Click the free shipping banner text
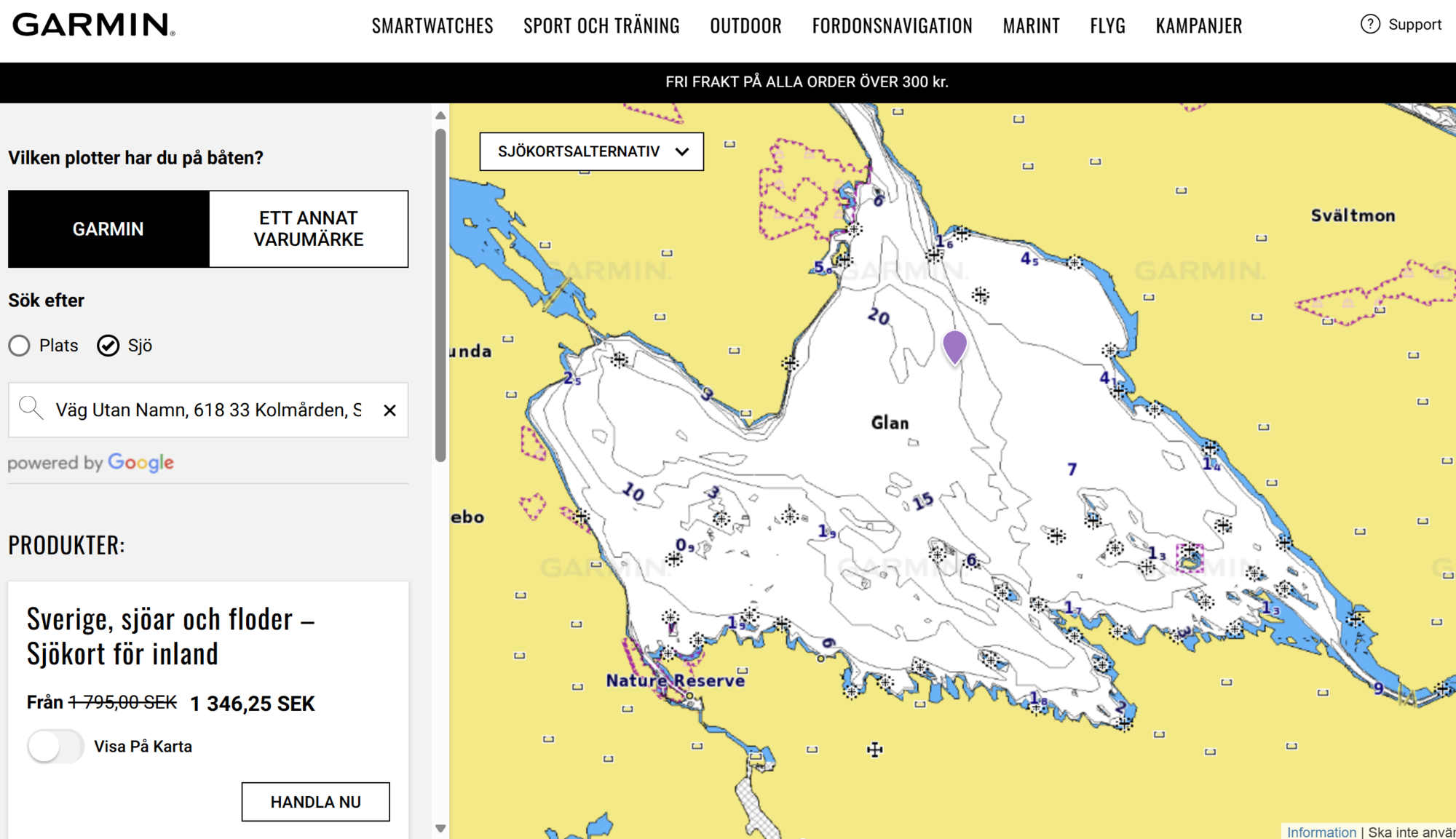The height and width of the screenshot is (839, 1456). click(x=807, y=82)
